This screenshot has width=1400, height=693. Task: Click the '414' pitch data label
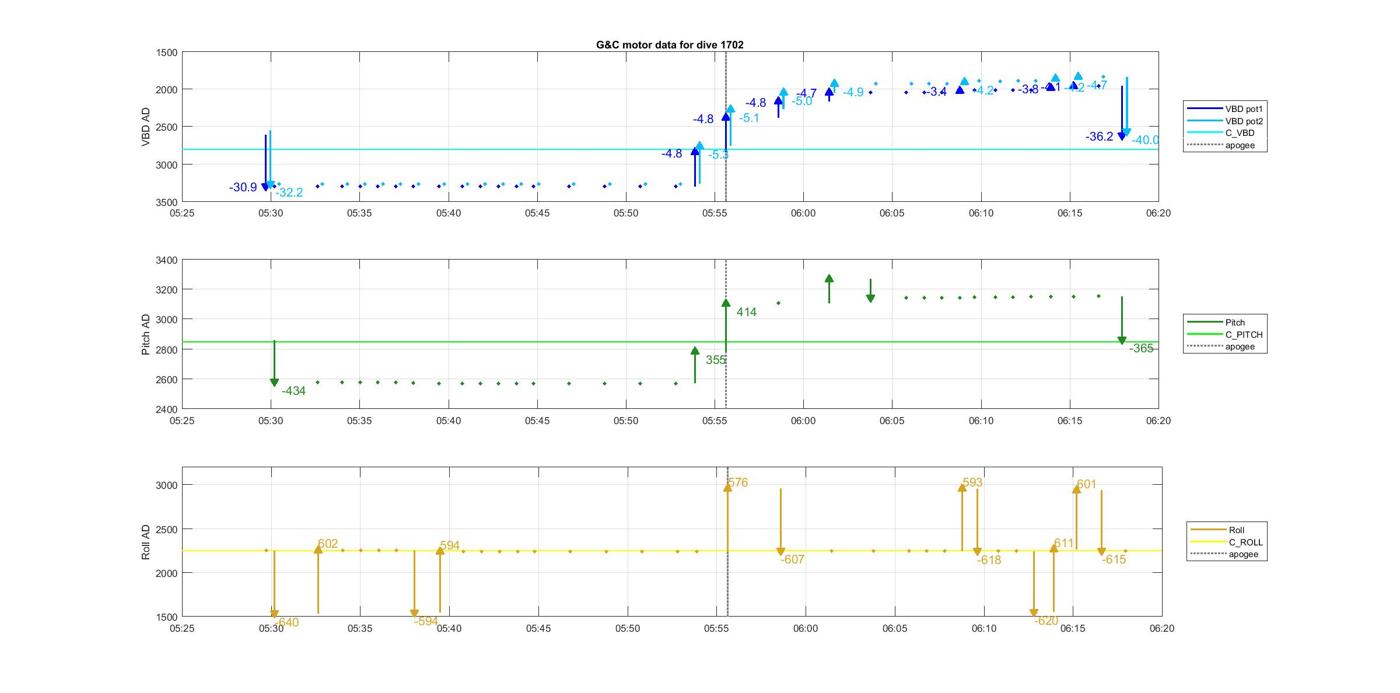coord(746,313)
